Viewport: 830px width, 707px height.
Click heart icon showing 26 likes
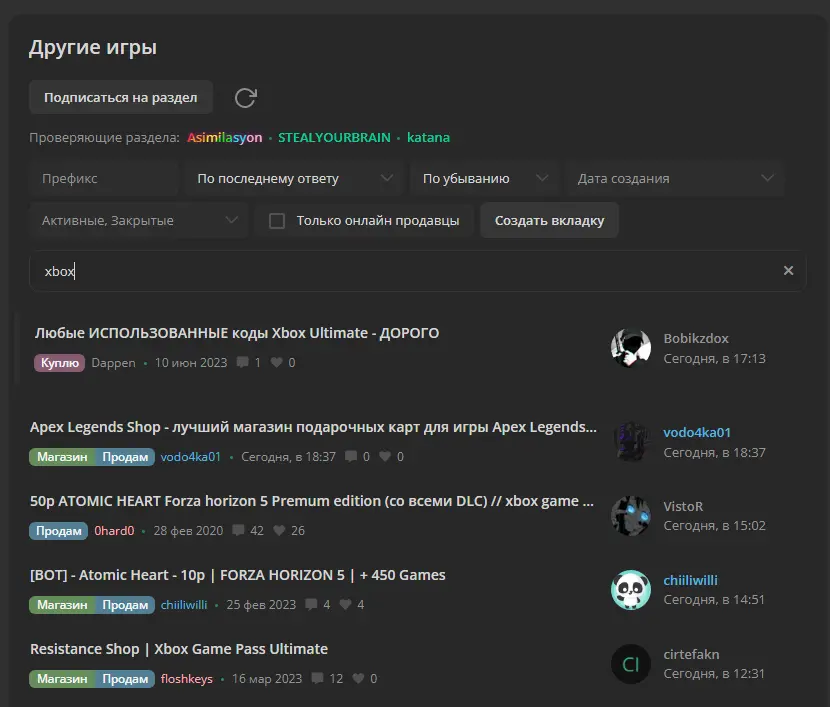[279, 530]
